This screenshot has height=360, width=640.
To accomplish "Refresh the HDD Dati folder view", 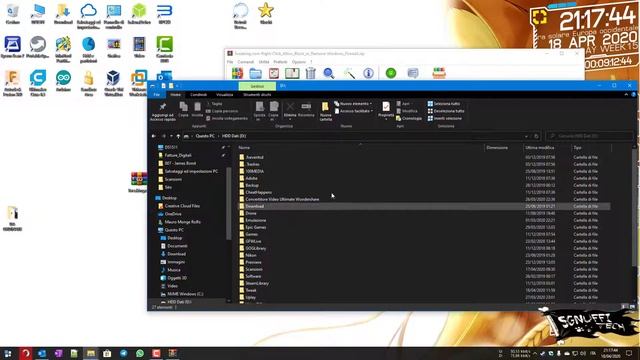I will [536, 136].
